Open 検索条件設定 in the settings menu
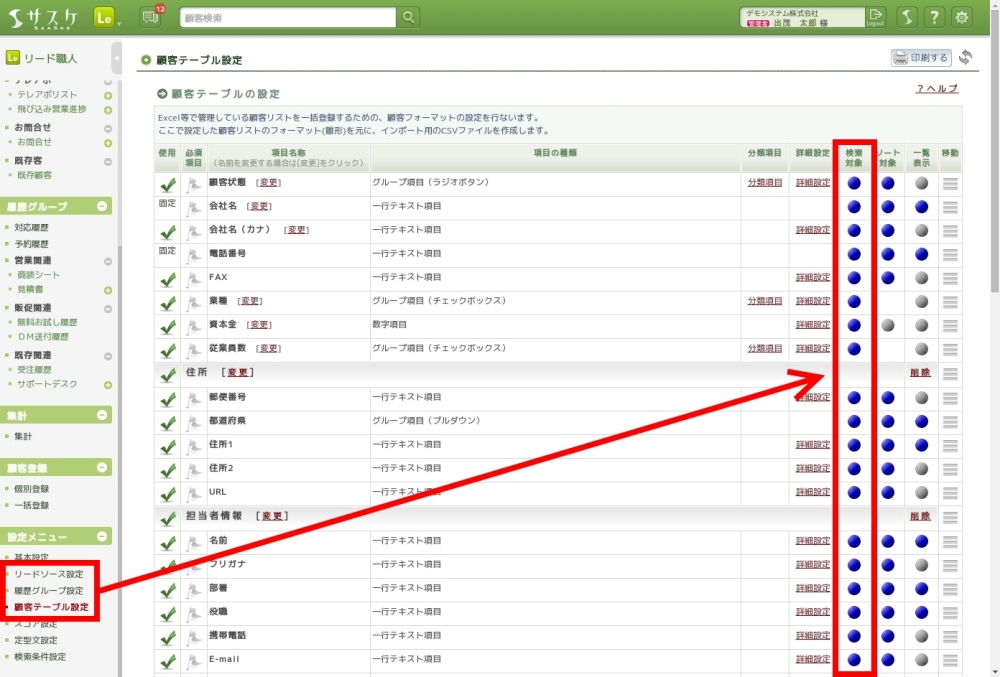The width and height of the screenshot is (1000, 677). 40,657
